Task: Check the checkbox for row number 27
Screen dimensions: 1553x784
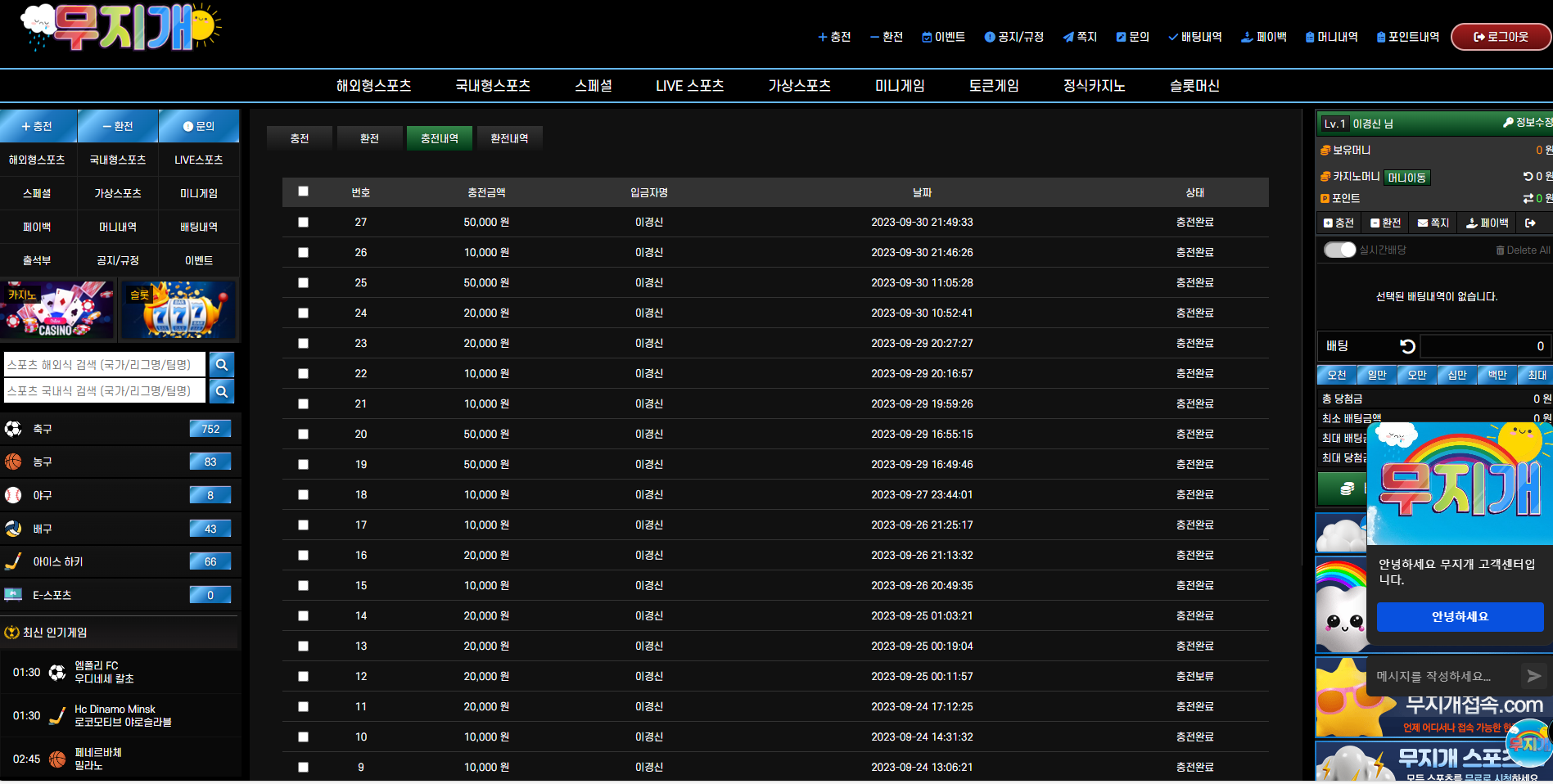Action: [x=303, y=222]
